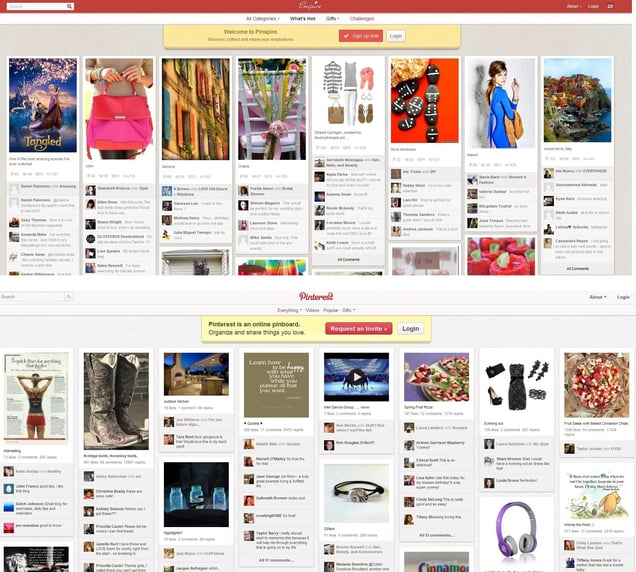
Task: Open the Spring Fruit Pizza pin
Action: click(436, 377)
